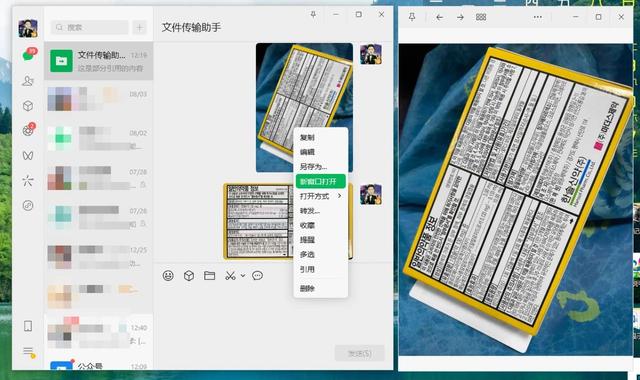Viewport: 640px width, 380px height.
Task: Open the chat dated 08/02
Action: coord(98,138)
